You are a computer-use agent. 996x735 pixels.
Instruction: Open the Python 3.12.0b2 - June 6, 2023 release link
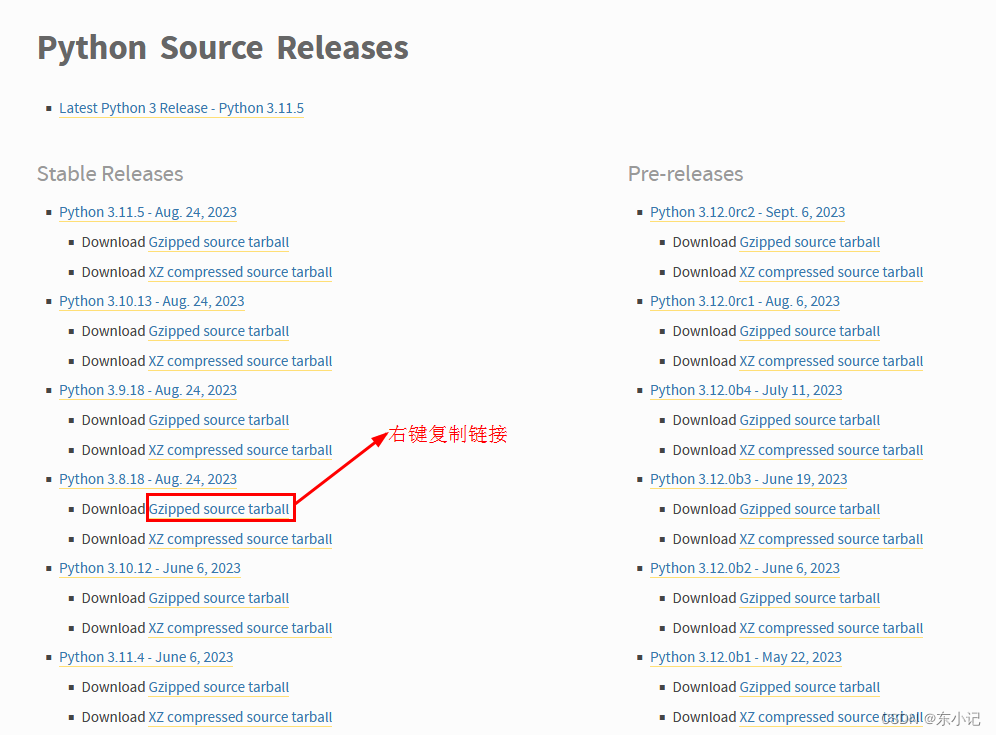click(x=745, y=568)
